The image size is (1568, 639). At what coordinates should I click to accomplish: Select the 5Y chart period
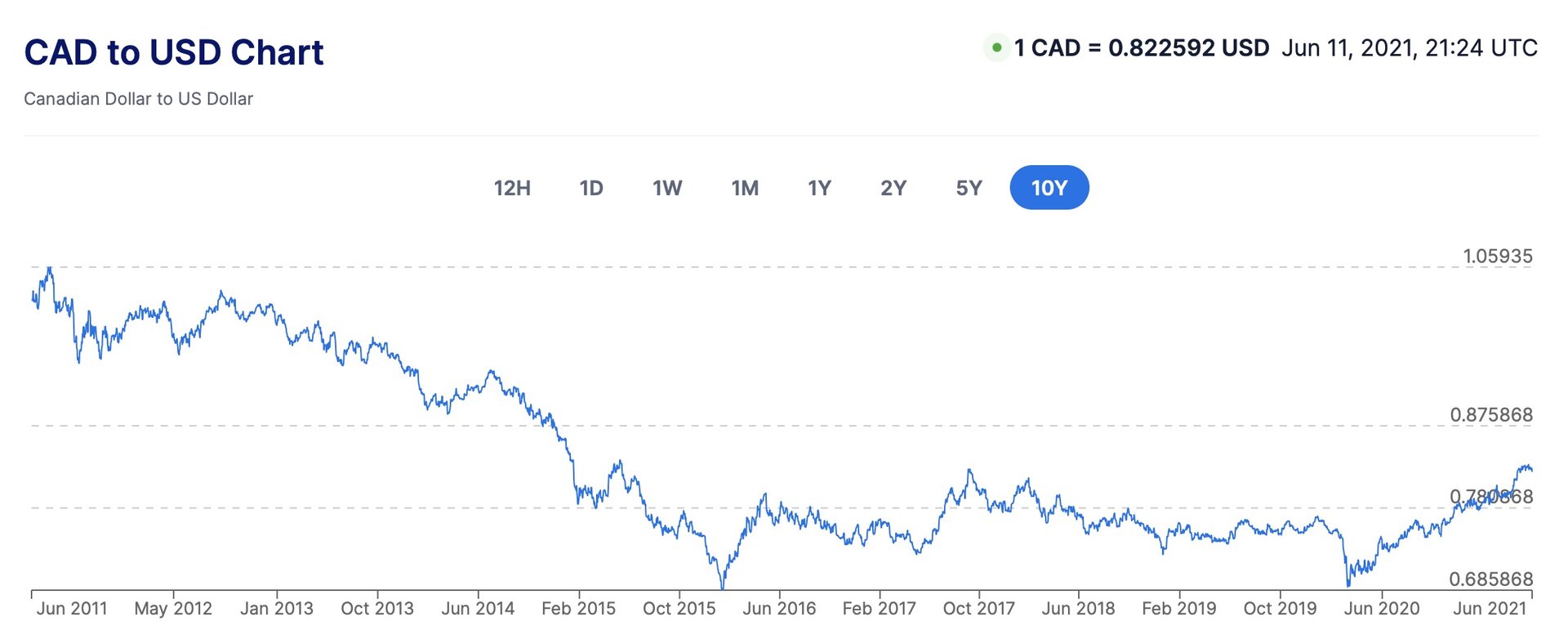click(x=969, y=188)
